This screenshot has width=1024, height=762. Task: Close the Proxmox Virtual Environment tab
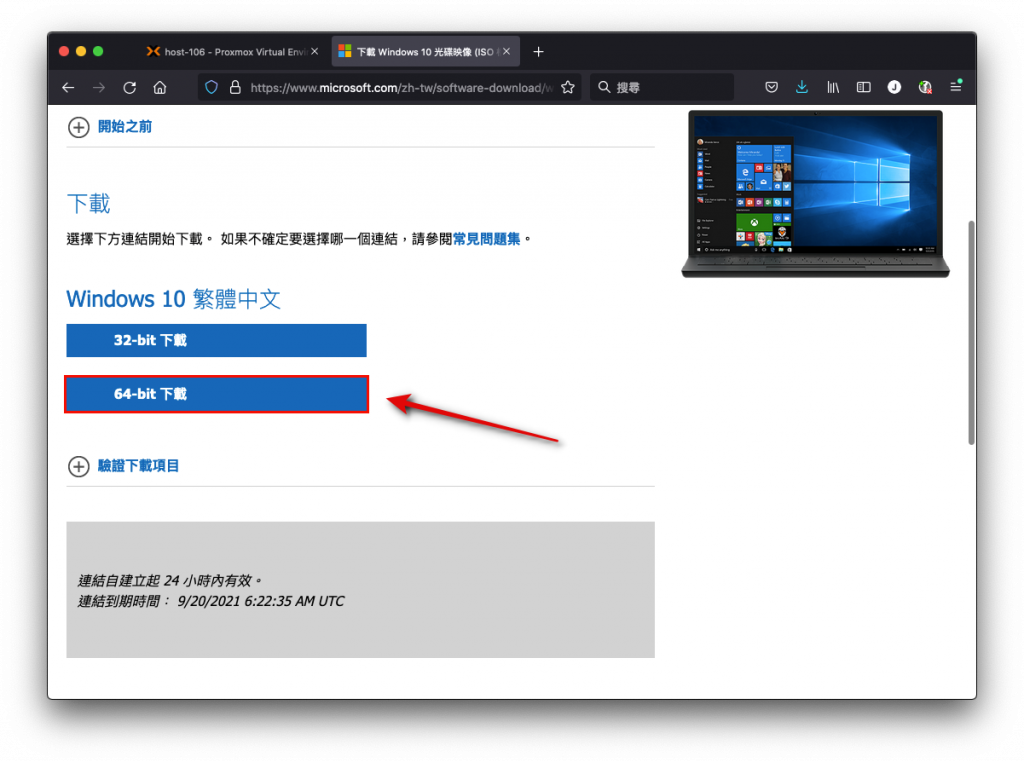click(x=315, y=52)
